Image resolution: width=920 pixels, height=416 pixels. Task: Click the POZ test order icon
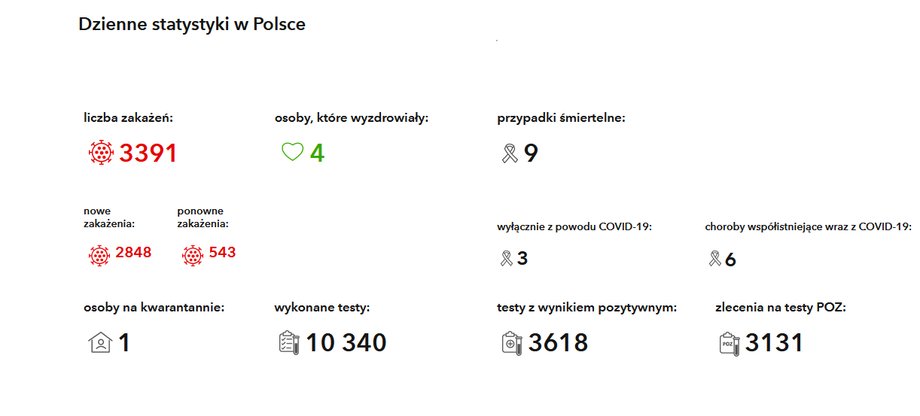coord(729,343)
